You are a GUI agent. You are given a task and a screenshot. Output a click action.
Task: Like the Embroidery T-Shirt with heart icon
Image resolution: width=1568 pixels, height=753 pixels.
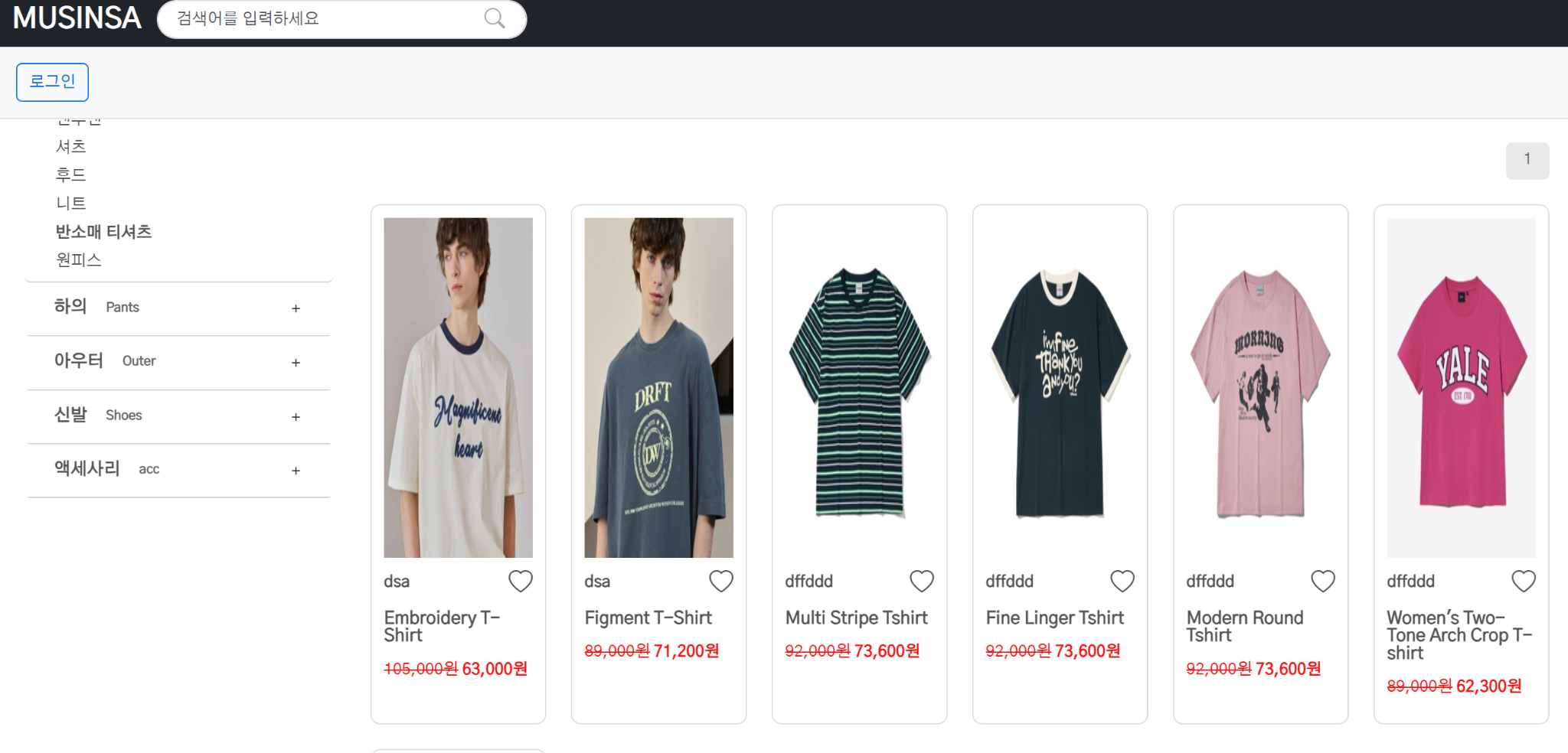[x=521, y=582]
